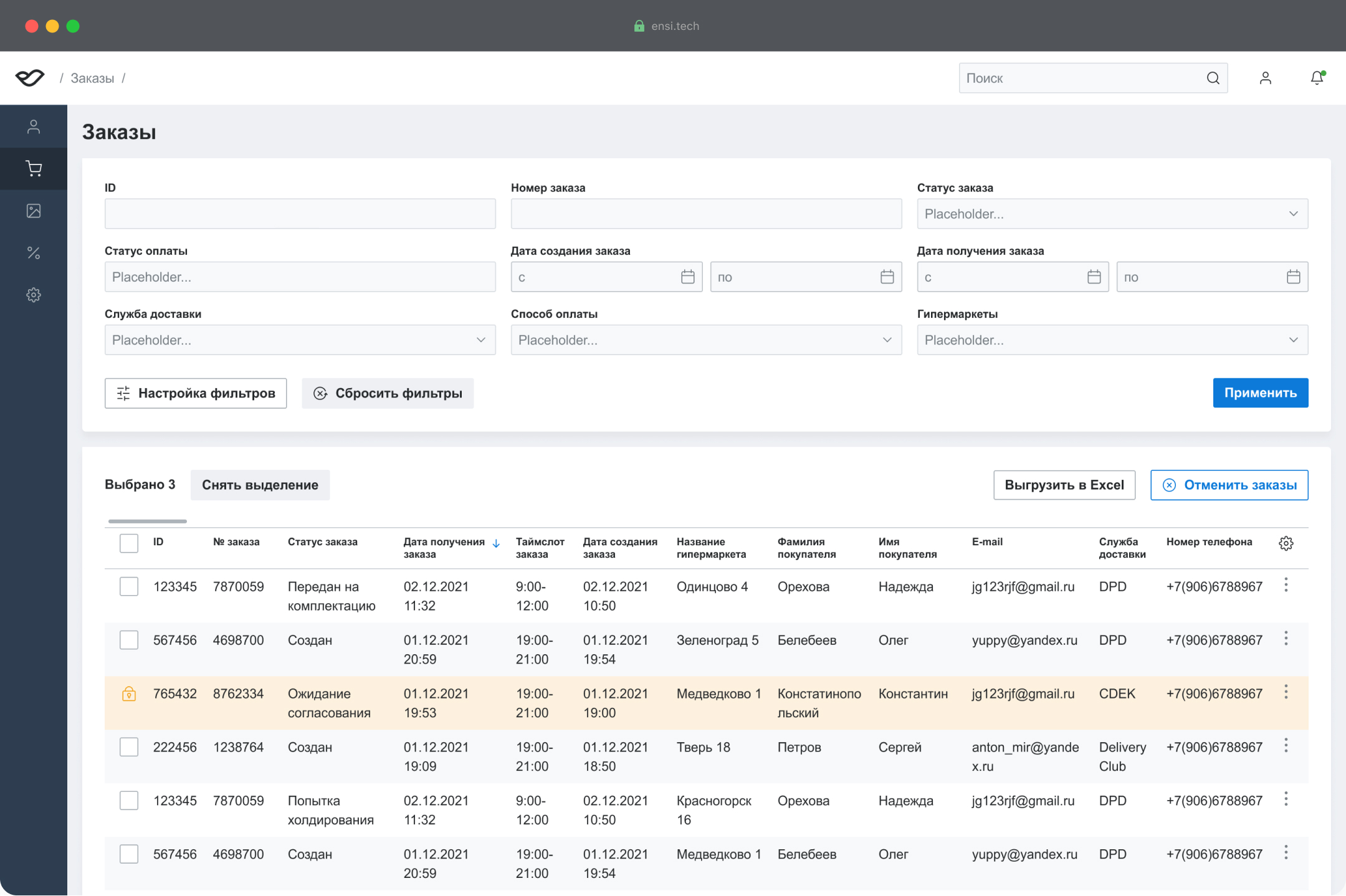Screen dimensions: 1346x896
Task: Open the image gallery sidebar icon
Action: (34, 211)
